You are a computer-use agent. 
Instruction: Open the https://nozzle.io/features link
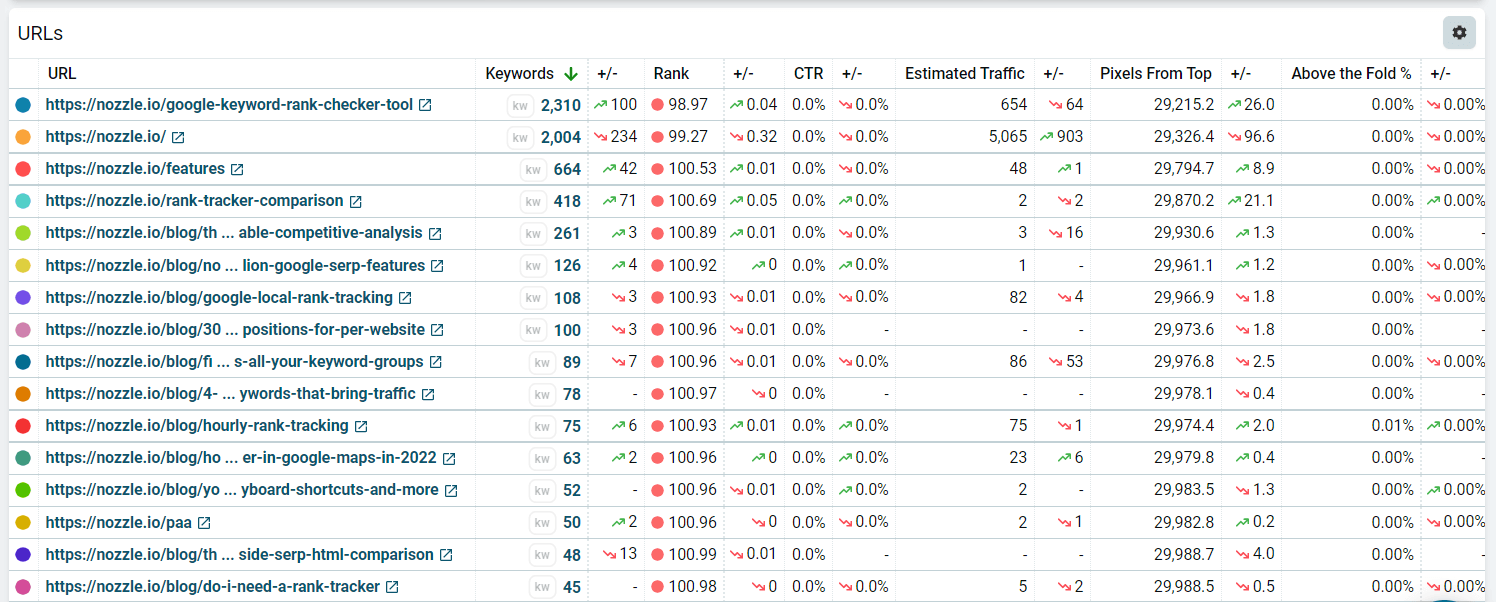click(135, 169)
